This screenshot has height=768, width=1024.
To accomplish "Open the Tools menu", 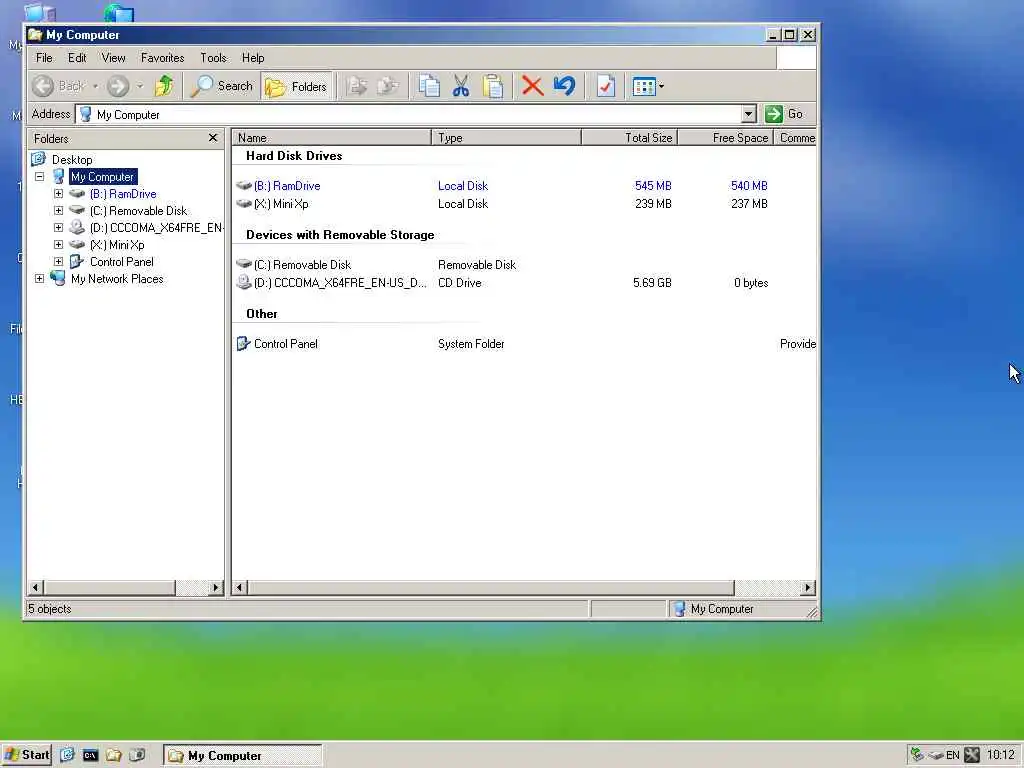I will tap(213, 58).
